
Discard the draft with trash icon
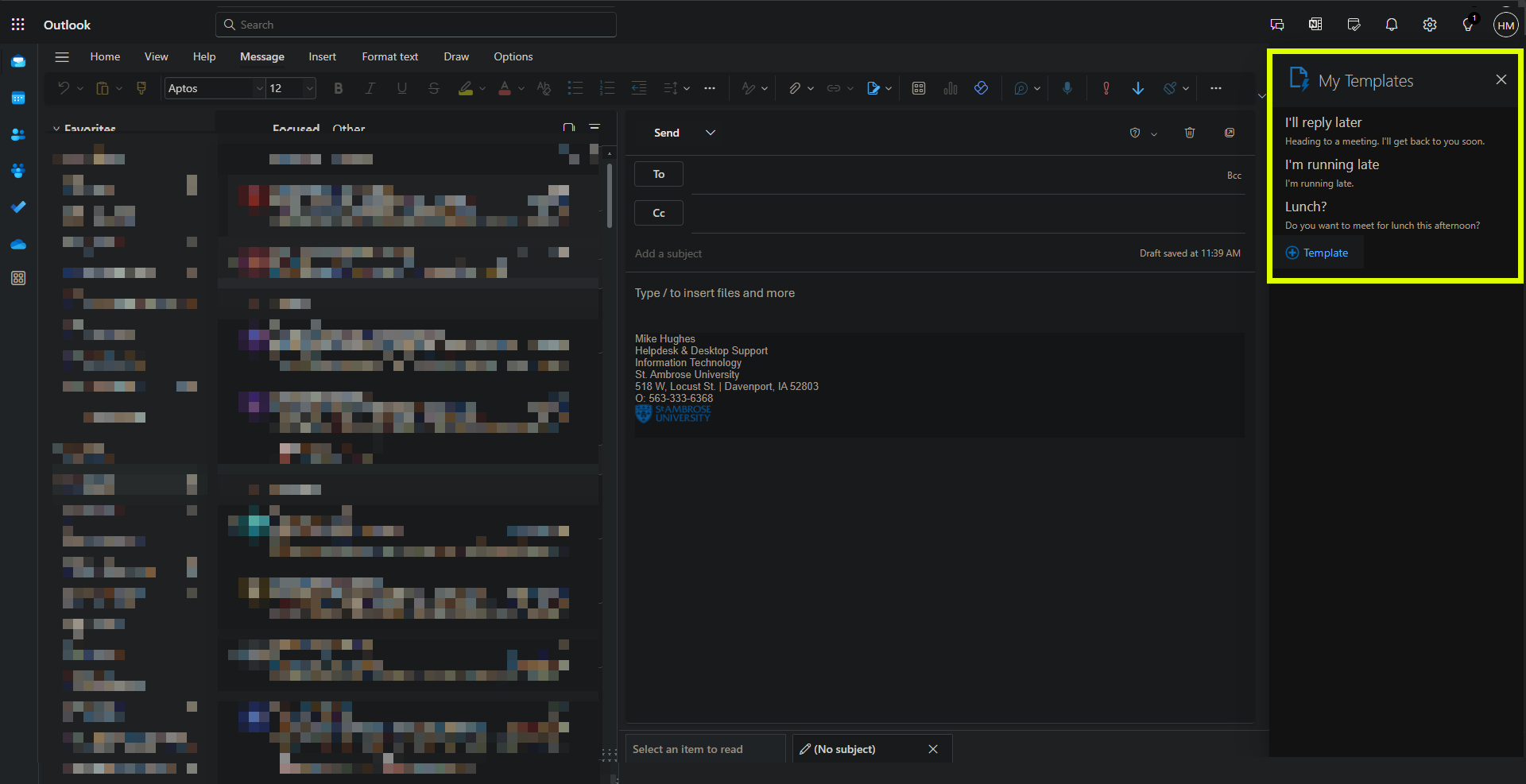click(1190, 133)
